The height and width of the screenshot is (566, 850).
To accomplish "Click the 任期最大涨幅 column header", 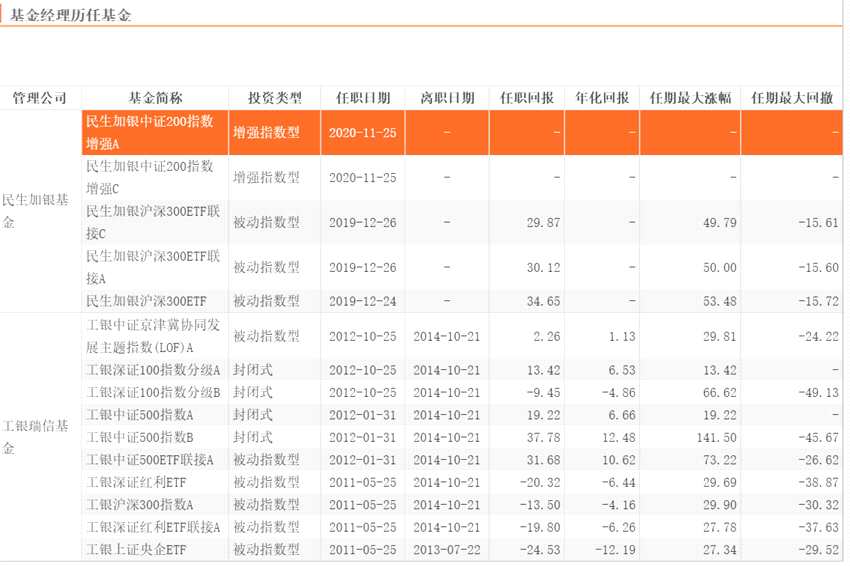I will coord(690,98).
